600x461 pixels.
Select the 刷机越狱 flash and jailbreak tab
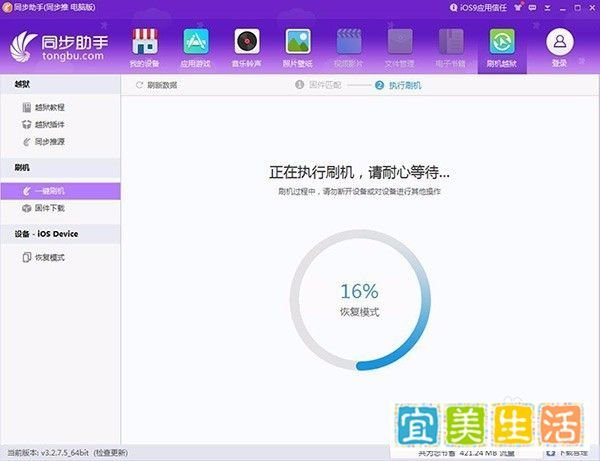click(502, 49)
